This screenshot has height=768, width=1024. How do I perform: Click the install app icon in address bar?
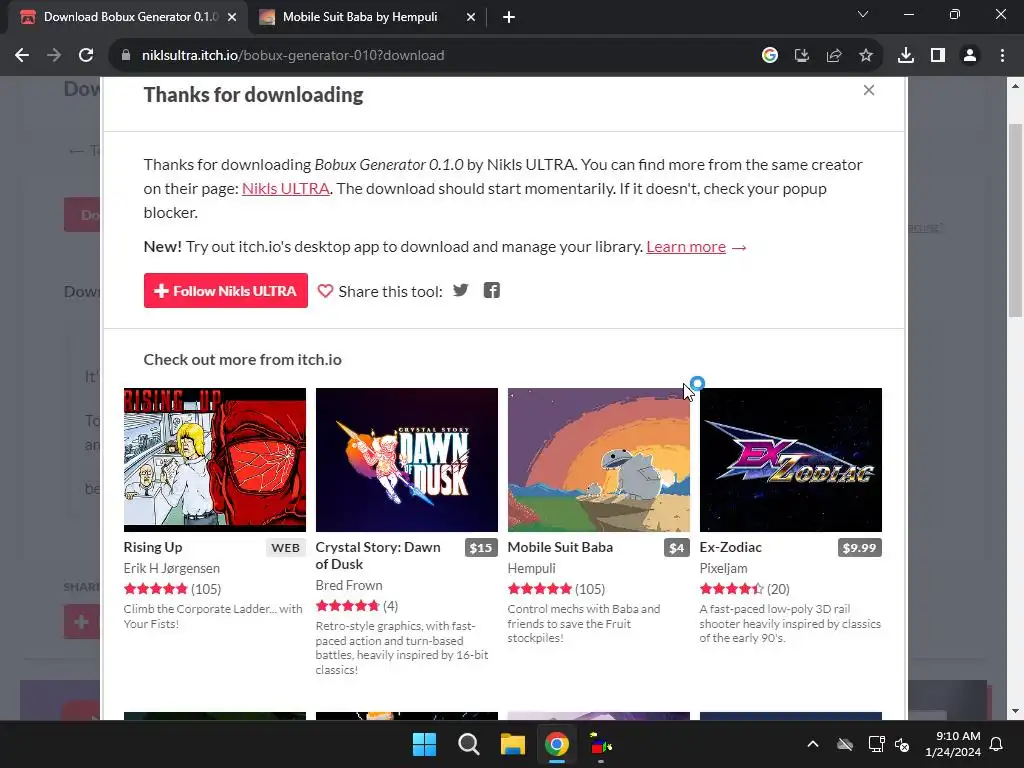[801, 56]
